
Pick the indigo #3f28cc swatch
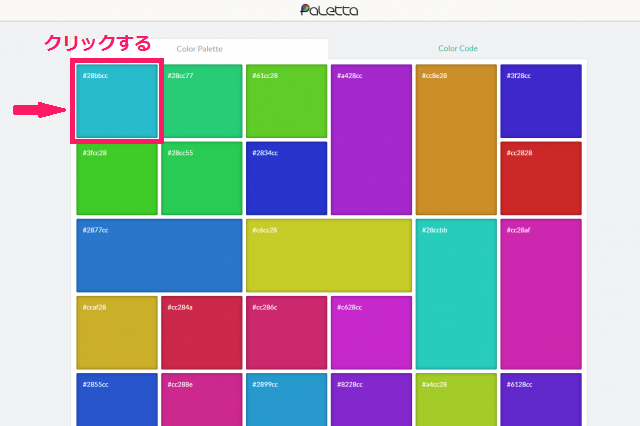pos(541,101)
